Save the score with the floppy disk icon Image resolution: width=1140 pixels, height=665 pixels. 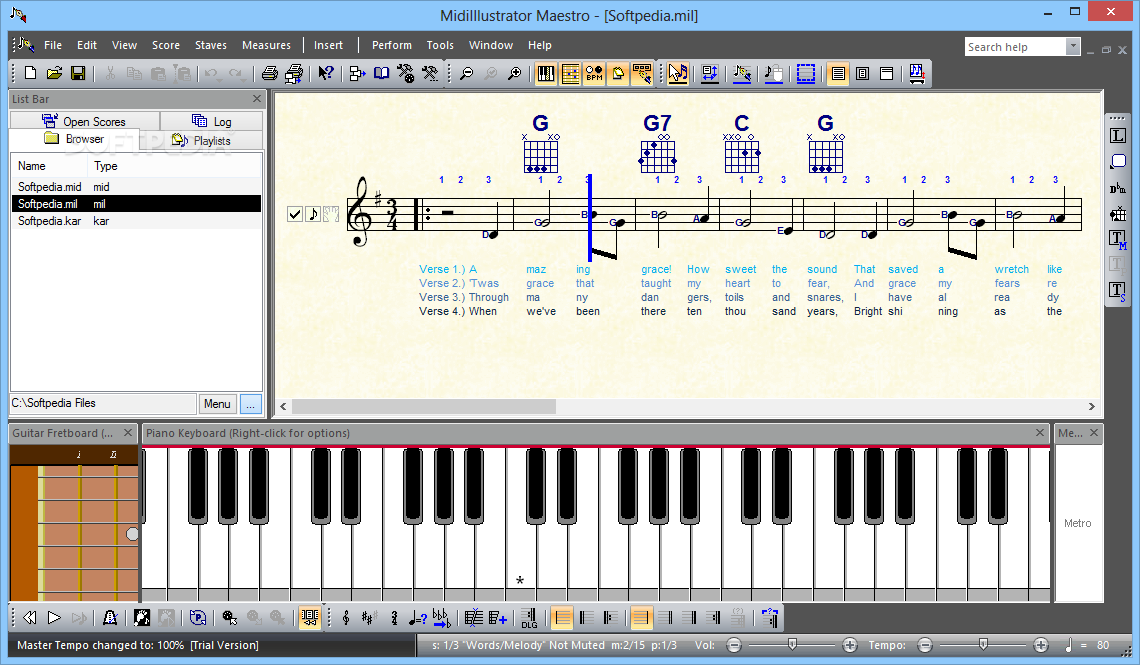coord(78,73)
